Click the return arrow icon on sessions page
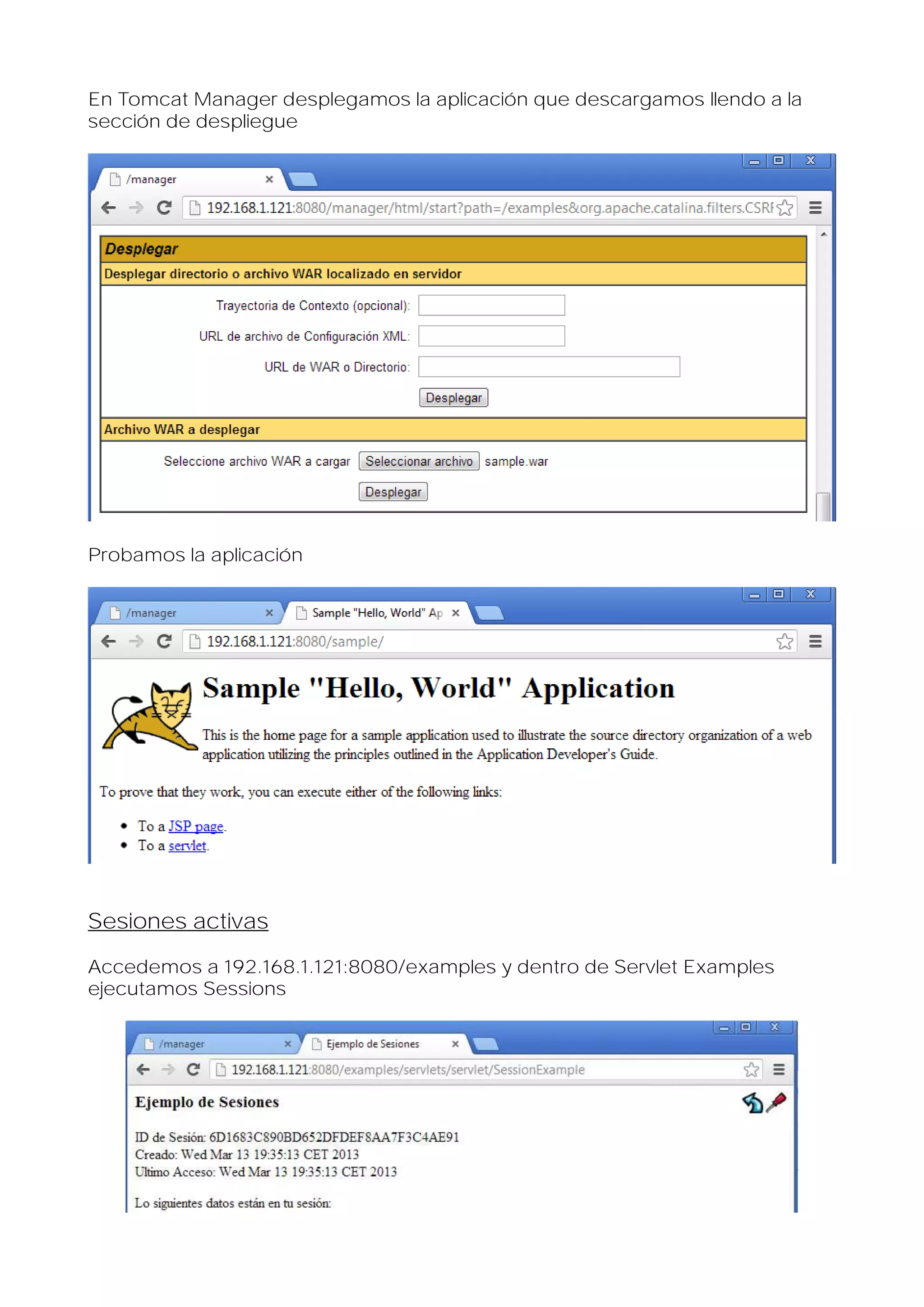 click(x=752, y=1103)
